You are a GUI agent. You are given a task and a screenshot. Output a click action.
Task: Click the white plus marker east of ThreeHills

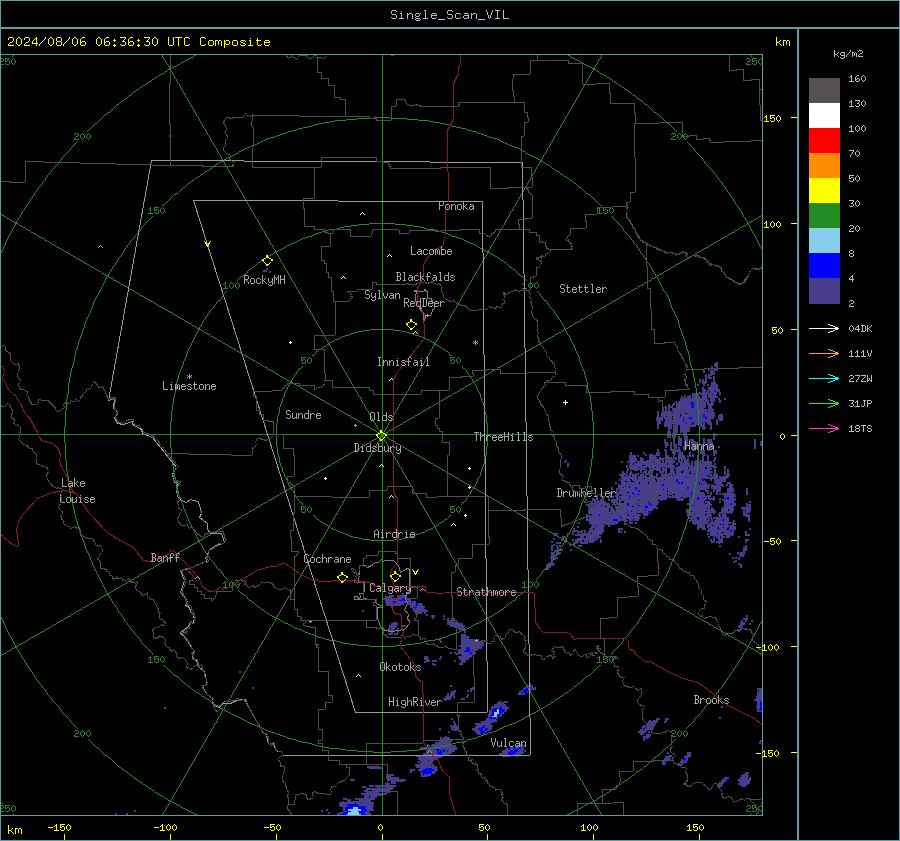565,402
